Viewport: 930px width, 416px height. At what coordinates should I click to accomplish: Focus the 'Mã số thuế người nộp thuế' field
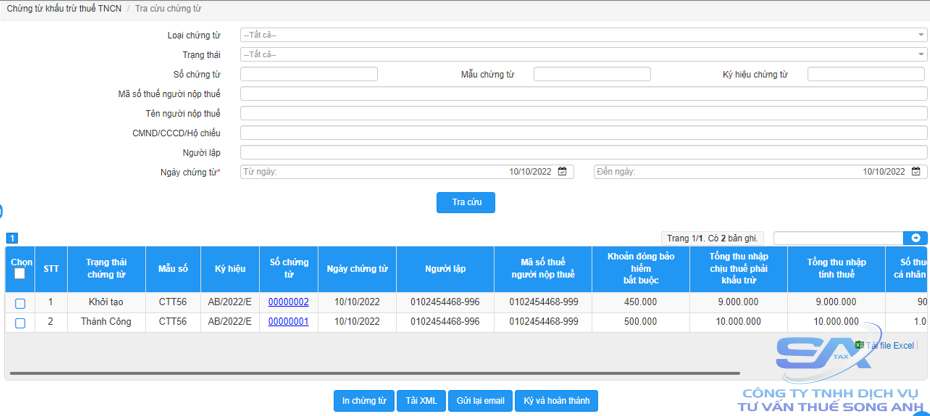tap(583, 94)
